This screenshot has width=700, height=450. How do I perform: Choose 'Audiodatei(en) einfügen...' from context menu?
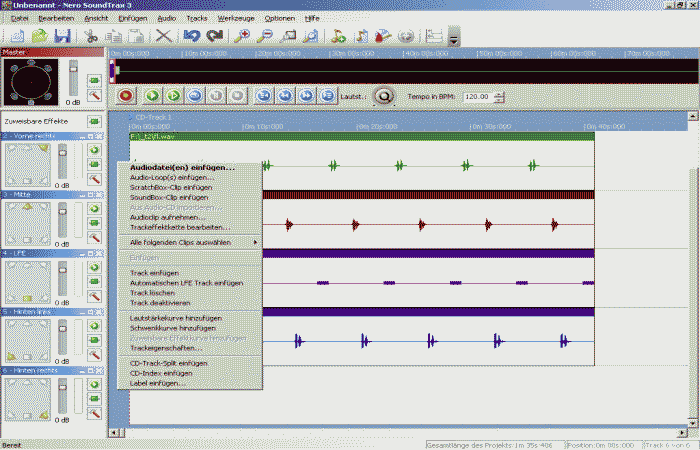[182, 168]
